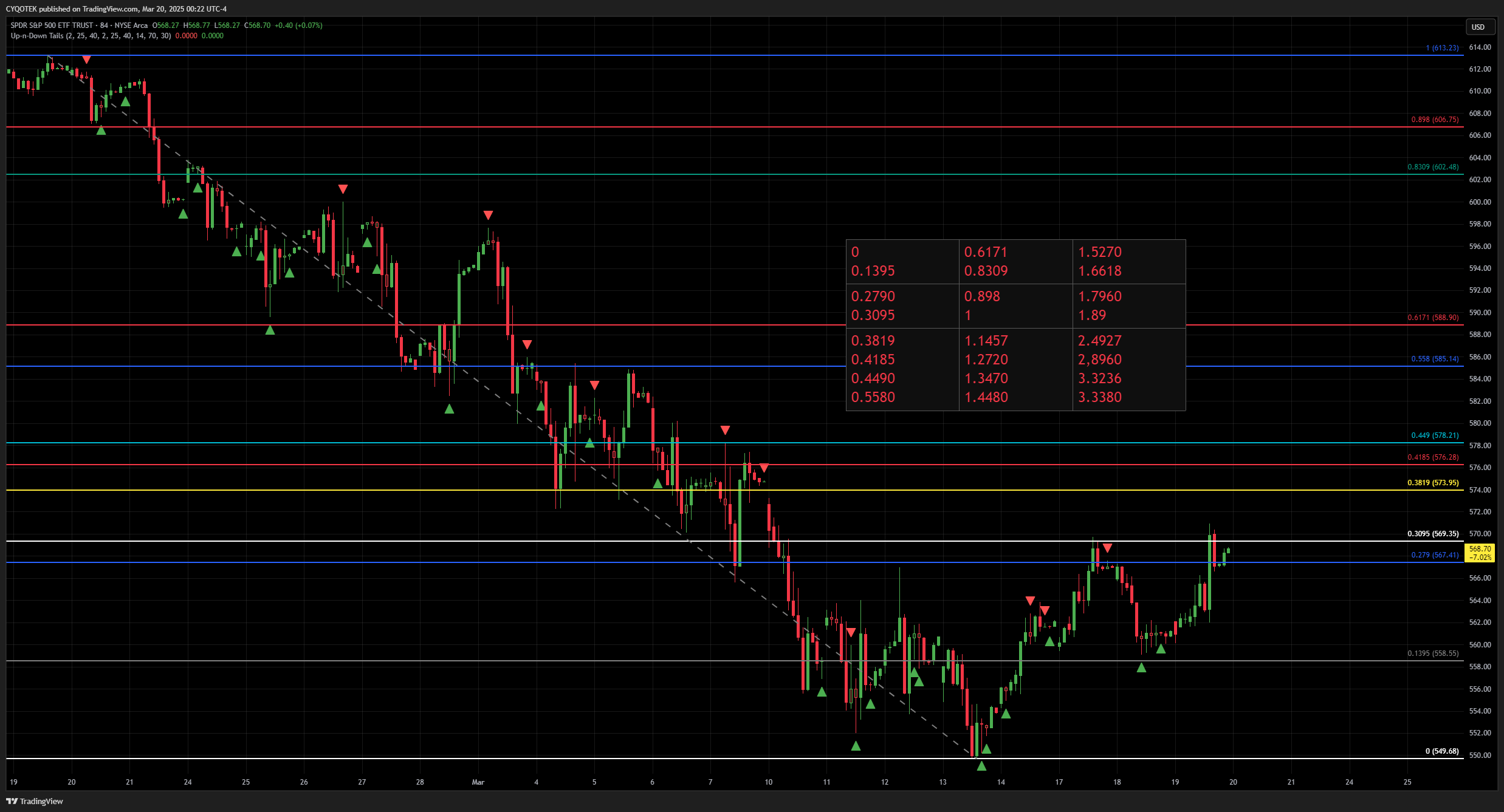Click the '10' date label on the time axis
Viewport: 1504px width, 812px height.
[x=769, y=782]
